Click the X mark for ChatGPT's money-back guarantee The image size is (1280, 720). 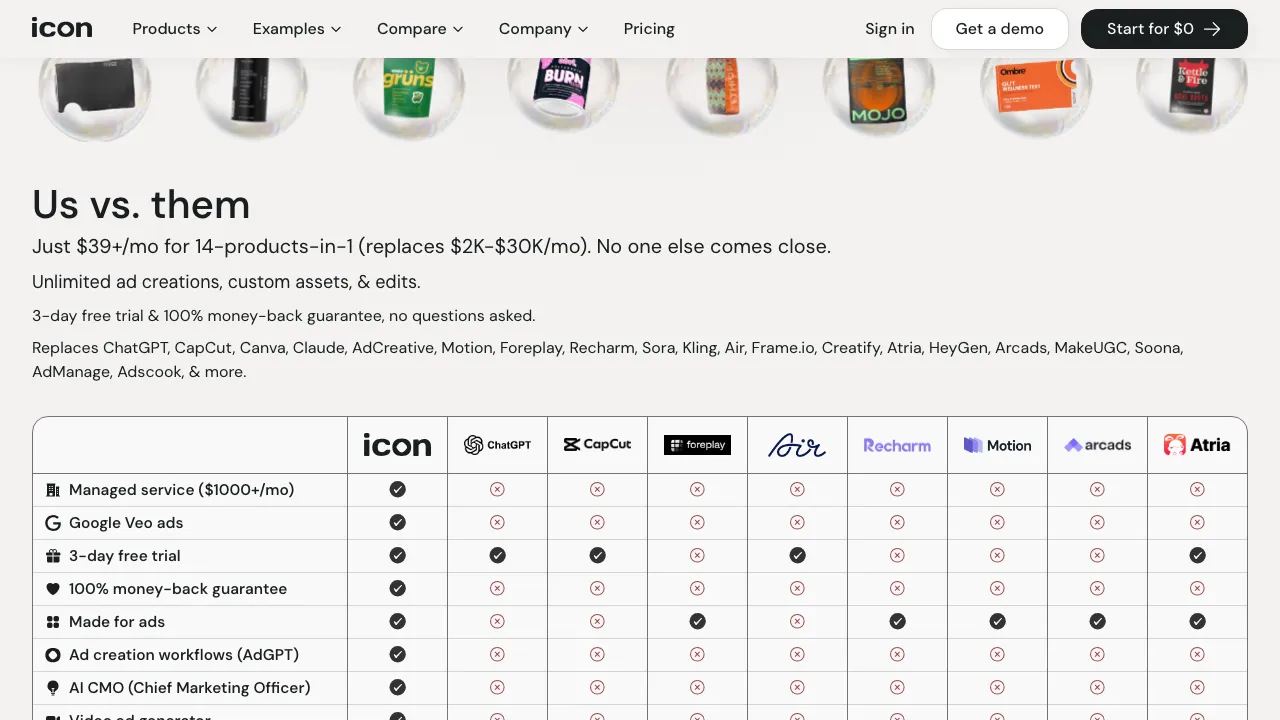(497, 588)
